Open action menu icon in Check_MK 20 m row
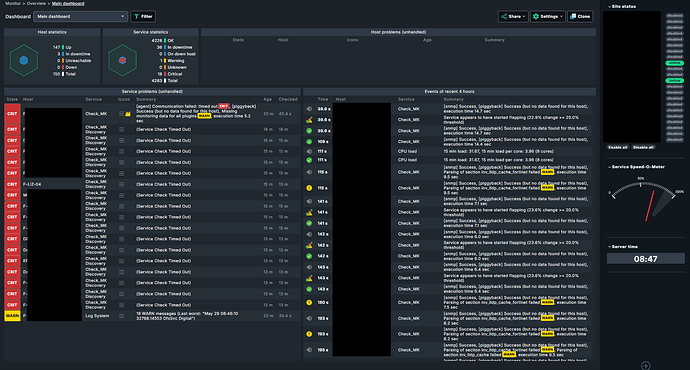Viewport: 690px width, 370px height. click(x=121, y=114)
